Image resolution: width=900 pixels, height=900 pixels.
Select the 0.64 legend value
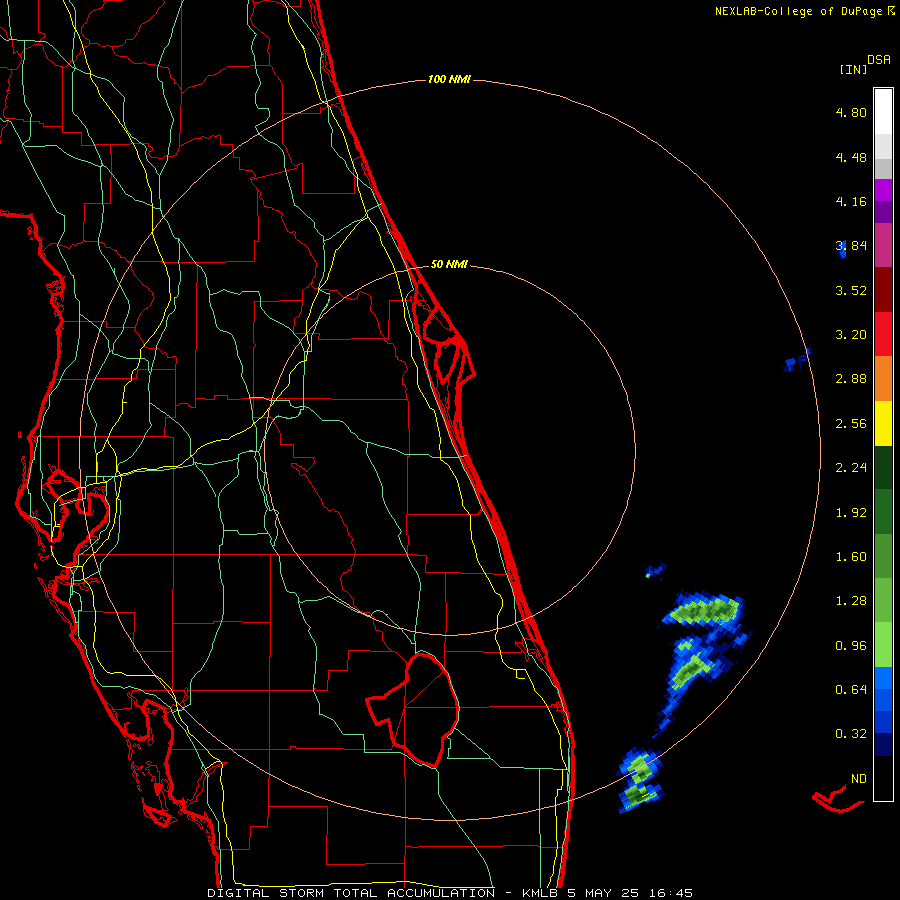(851, 689)
